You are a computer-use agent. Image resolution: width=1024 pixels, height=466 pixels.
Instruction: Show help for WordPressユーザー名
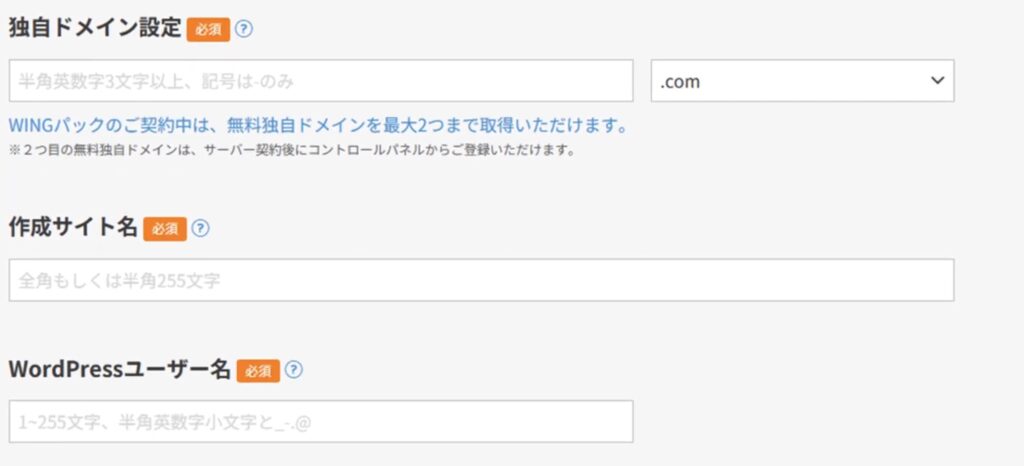(x=293, y=370)
